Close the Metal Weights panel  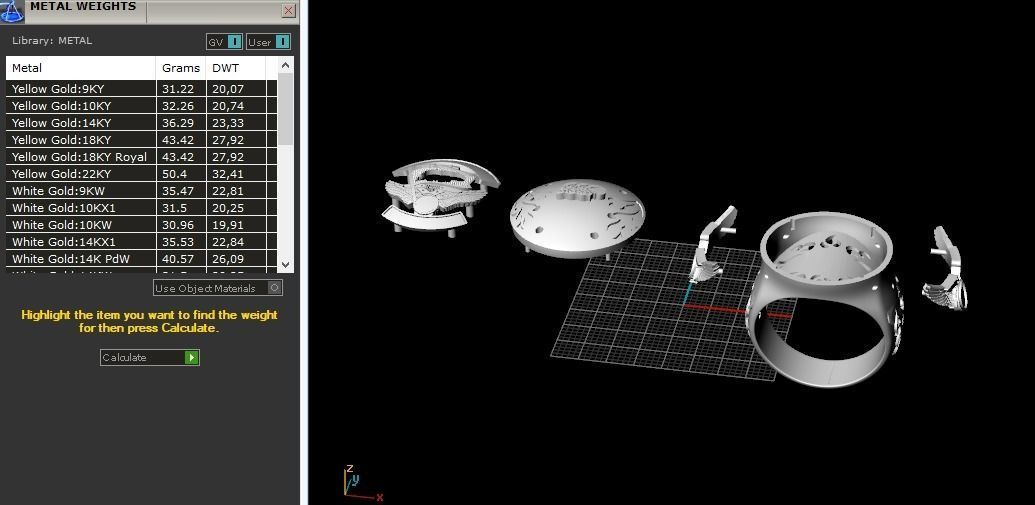[x=288, y=11]
